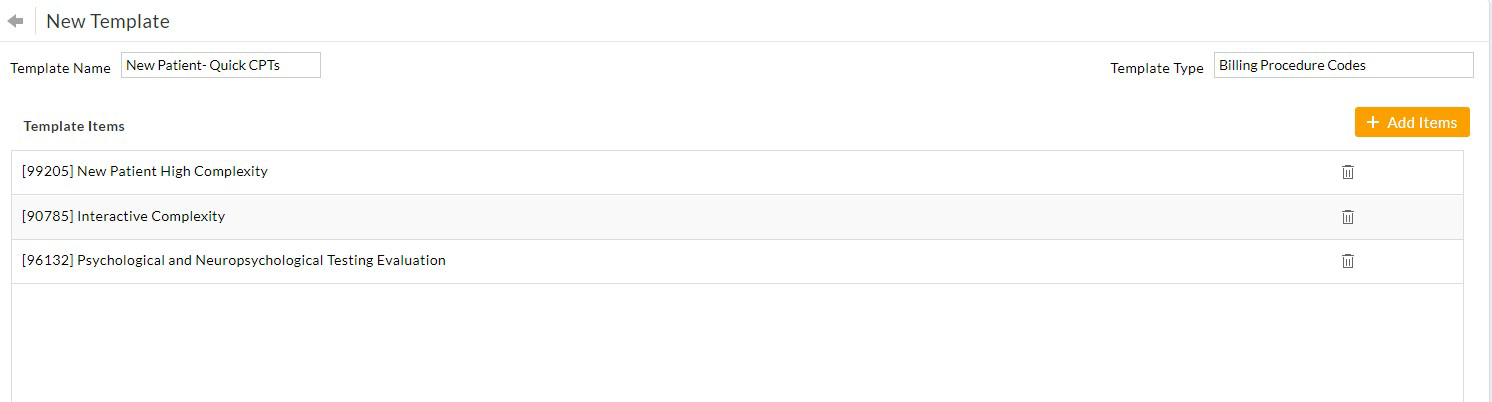Click the [99205] code text

(x=47, y=171)
